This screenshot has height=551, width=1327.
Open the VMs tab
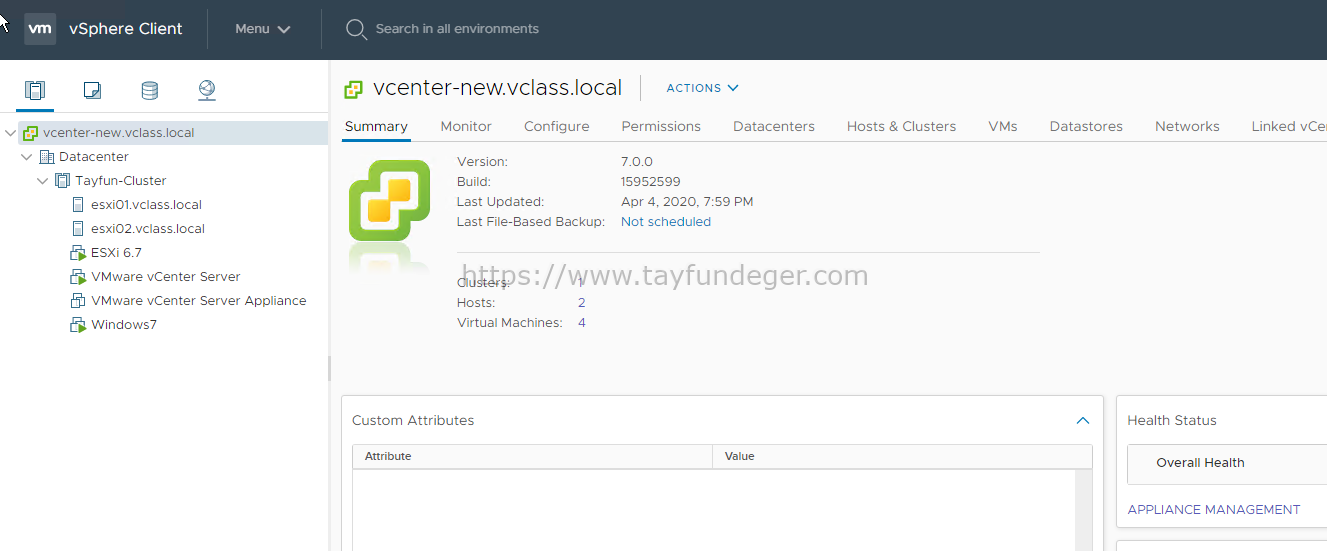pos(1003,127)
